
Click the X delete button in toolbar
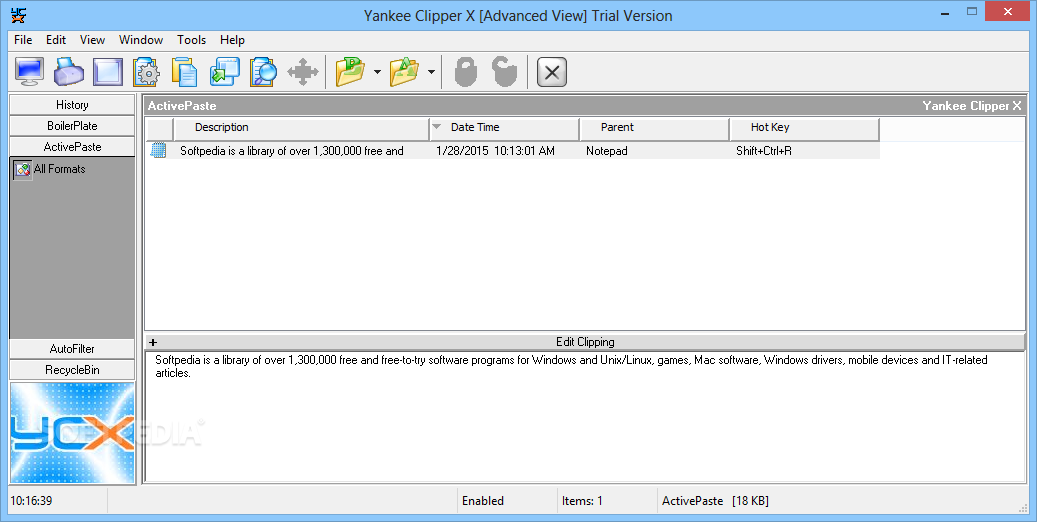(552, 72)
